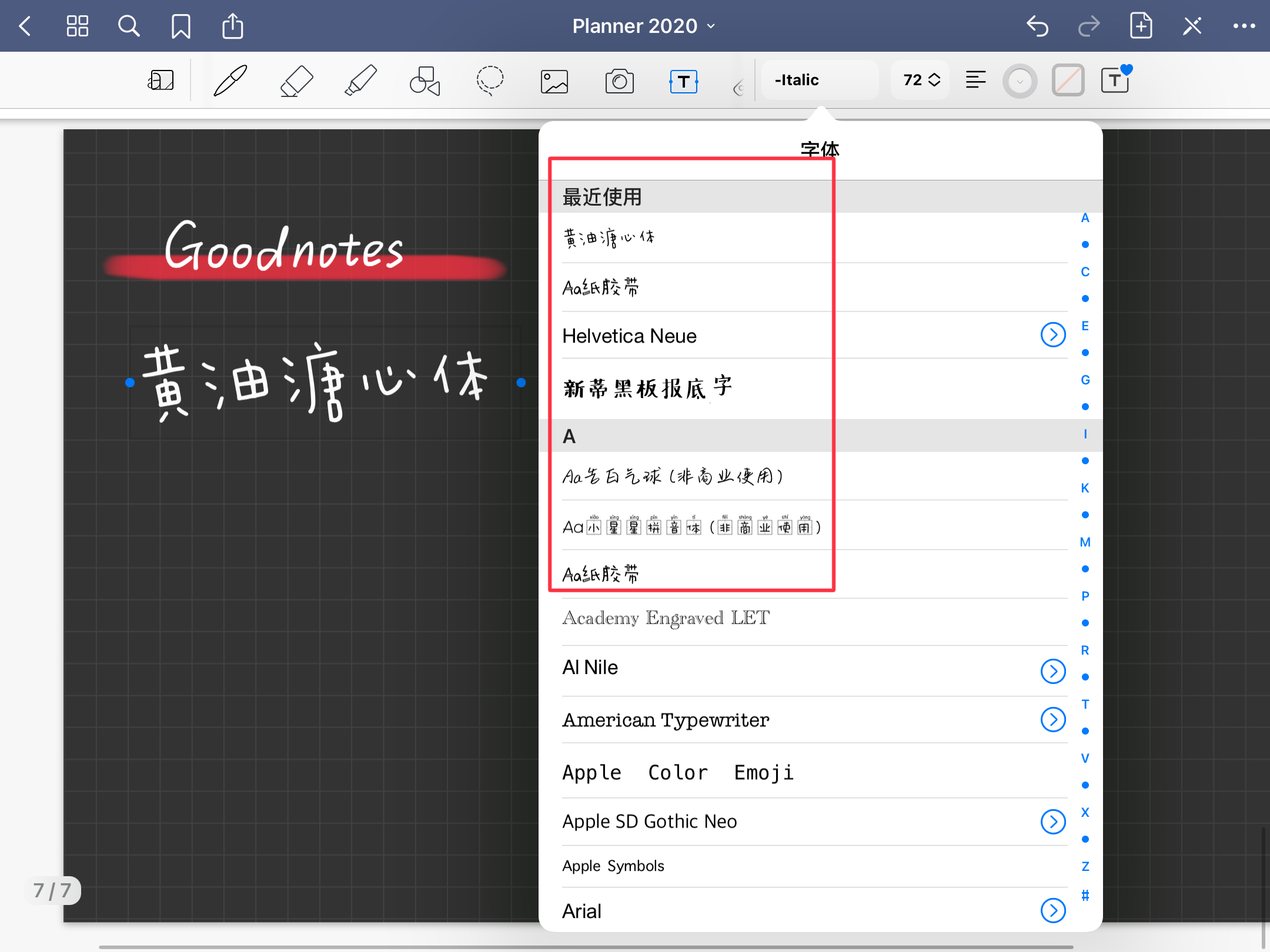Select the Pen tool
Image resolution: width=1270 pixels, height=952 pixels.
point(230,81)
